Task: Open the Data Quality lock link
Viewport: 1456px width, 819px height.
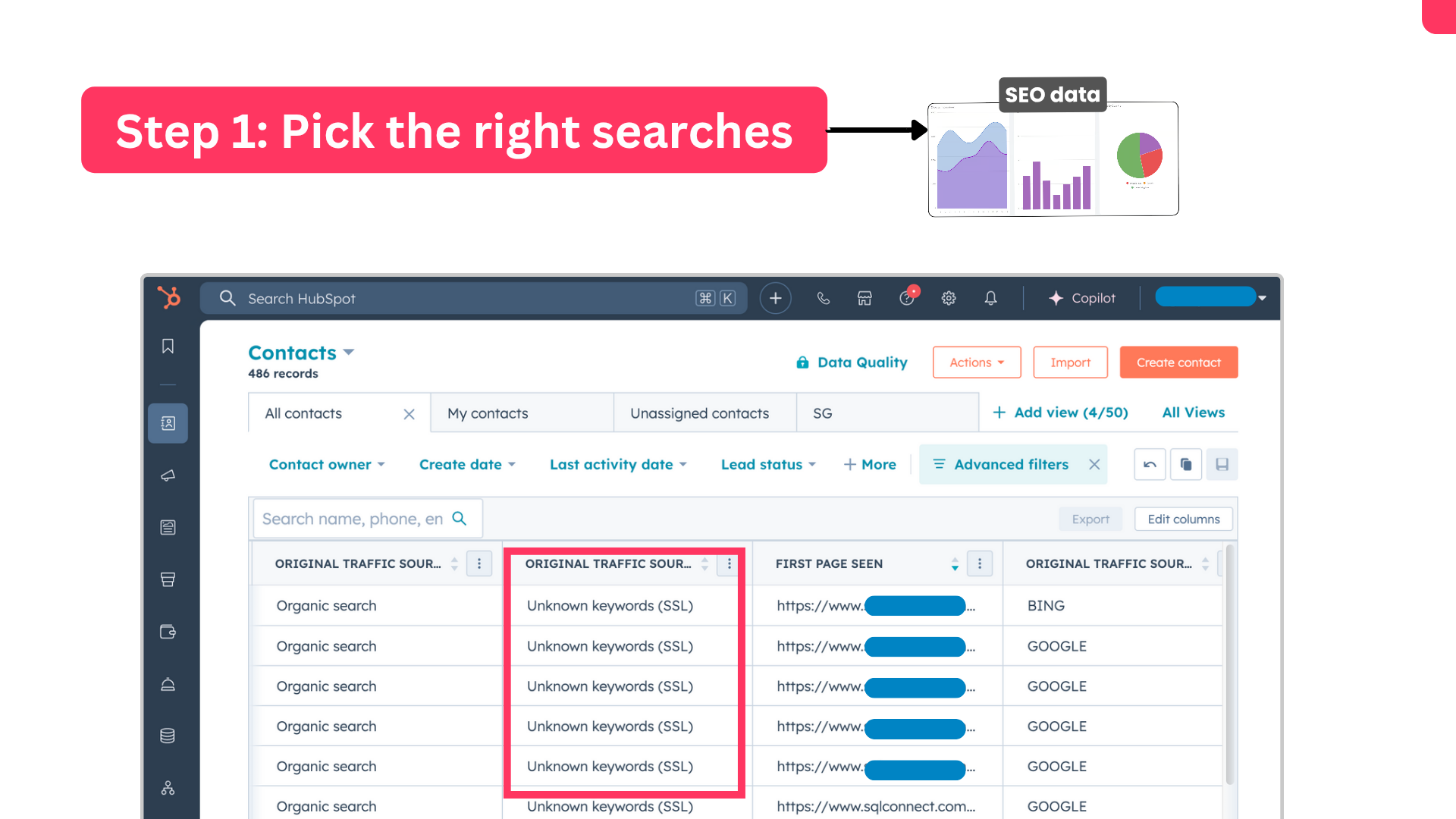Action: click(852, 362)
